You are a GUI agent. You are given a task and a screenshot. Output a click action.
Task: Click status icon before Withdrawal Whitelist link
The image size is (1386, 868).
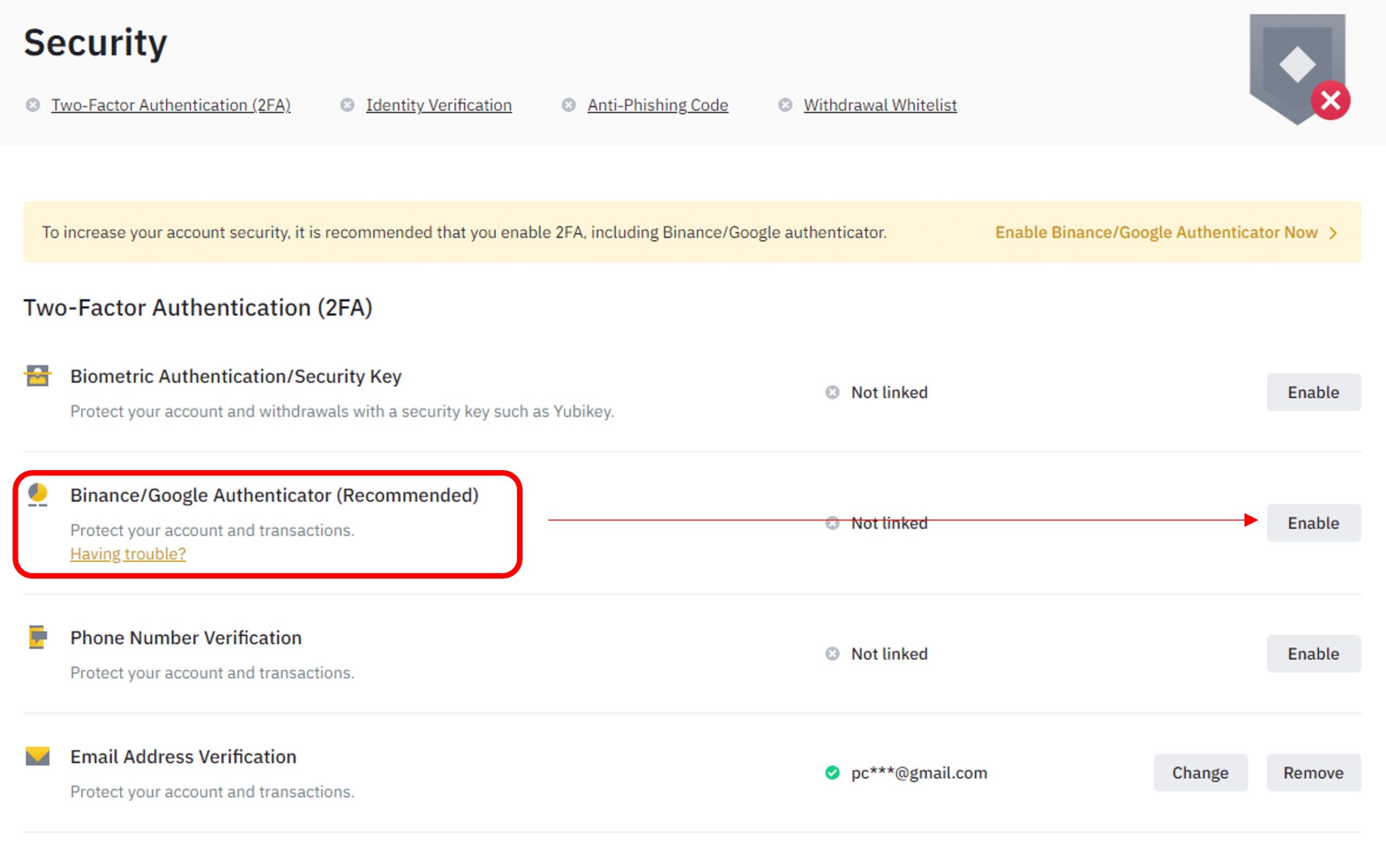coord(785,105)
